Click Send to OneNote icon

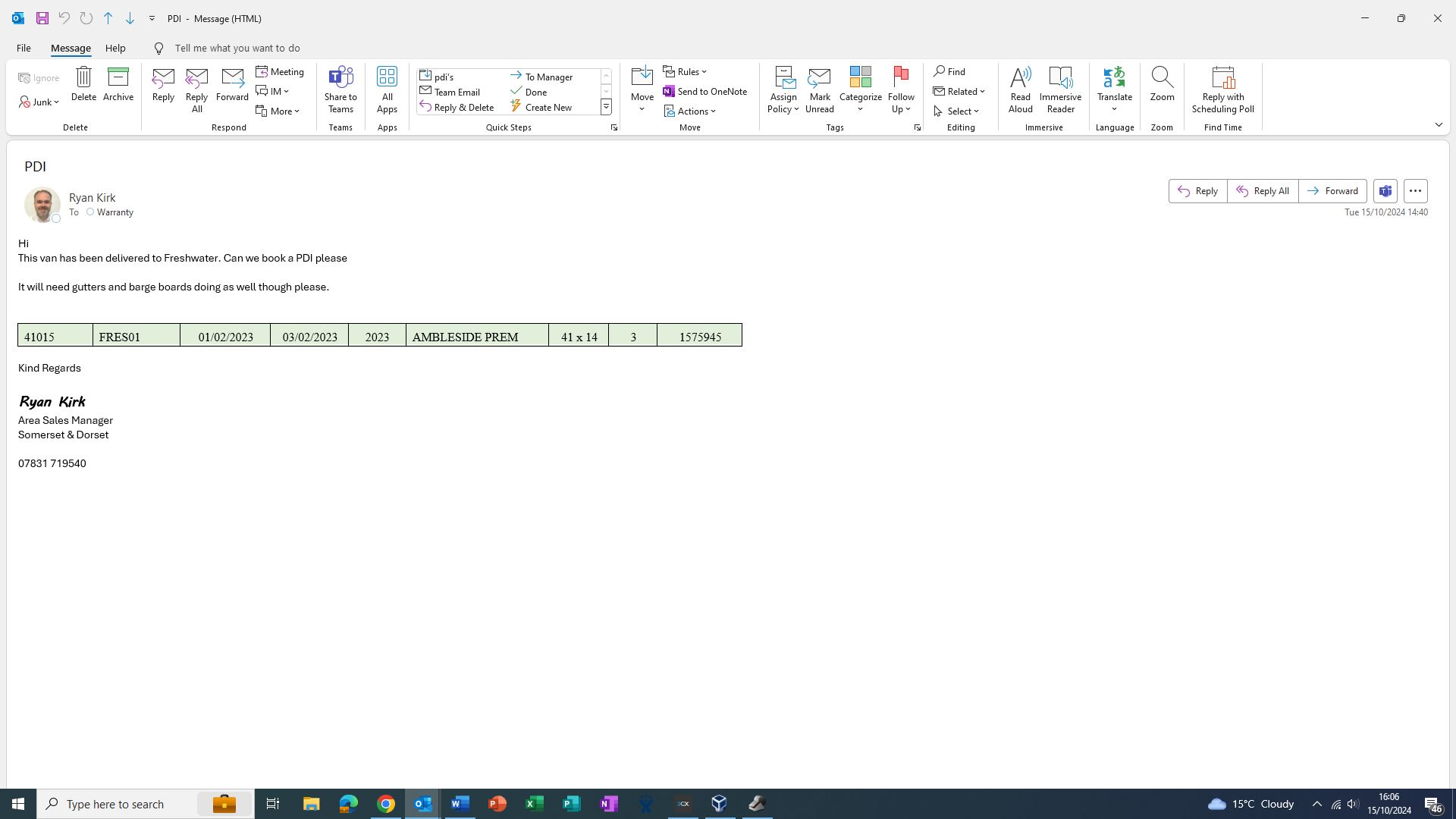[669, 91]
